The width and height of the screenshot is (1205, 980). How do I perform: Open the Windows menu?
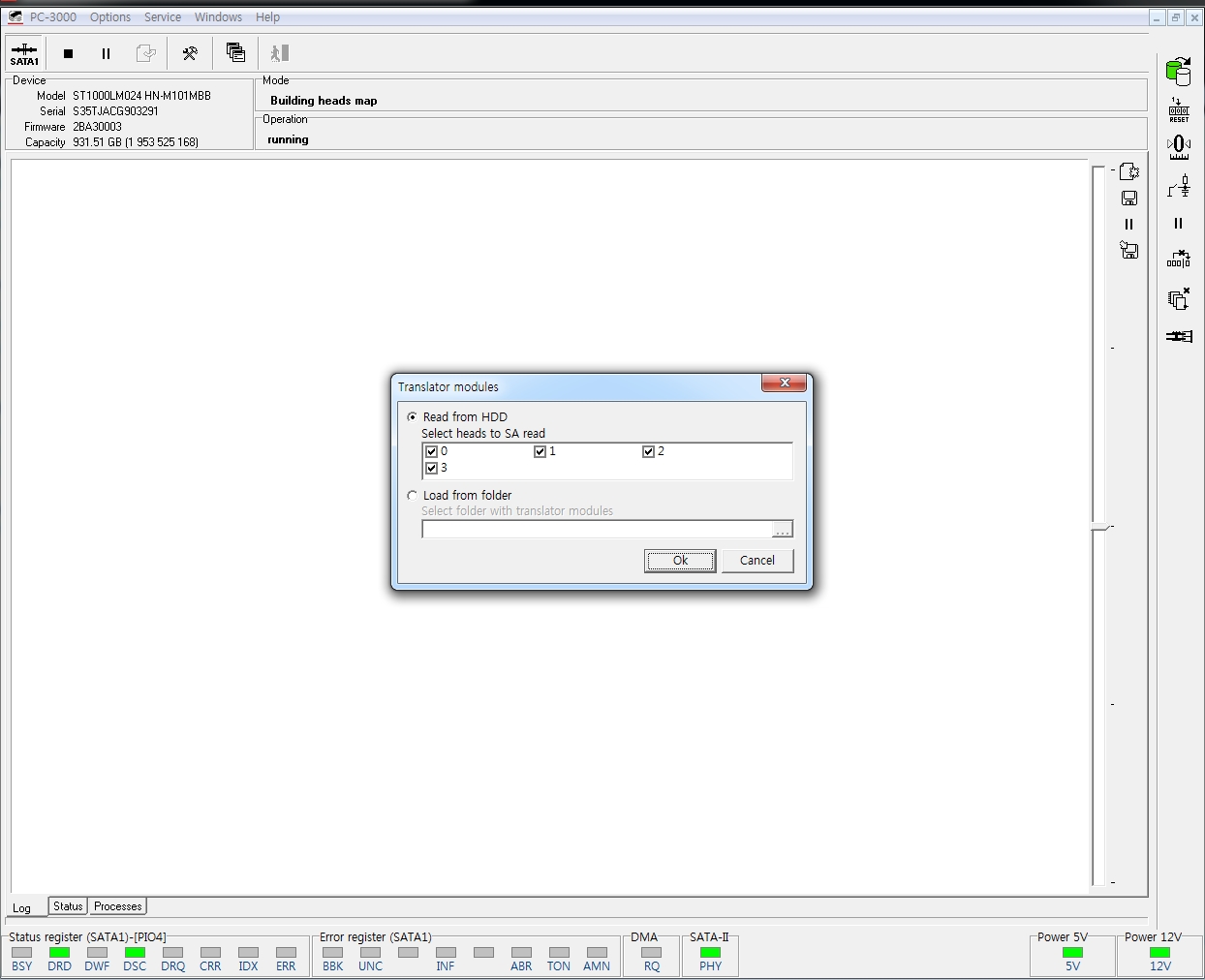coord(218,16)
